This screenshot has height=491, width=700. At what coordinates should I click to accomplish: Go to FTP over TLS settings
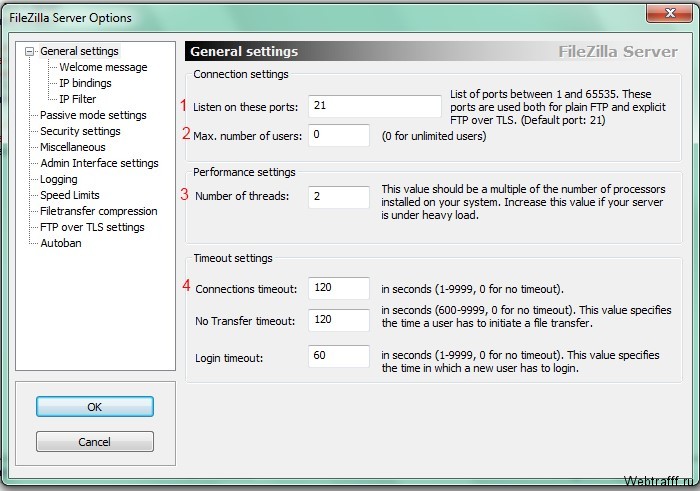[92, 227]
